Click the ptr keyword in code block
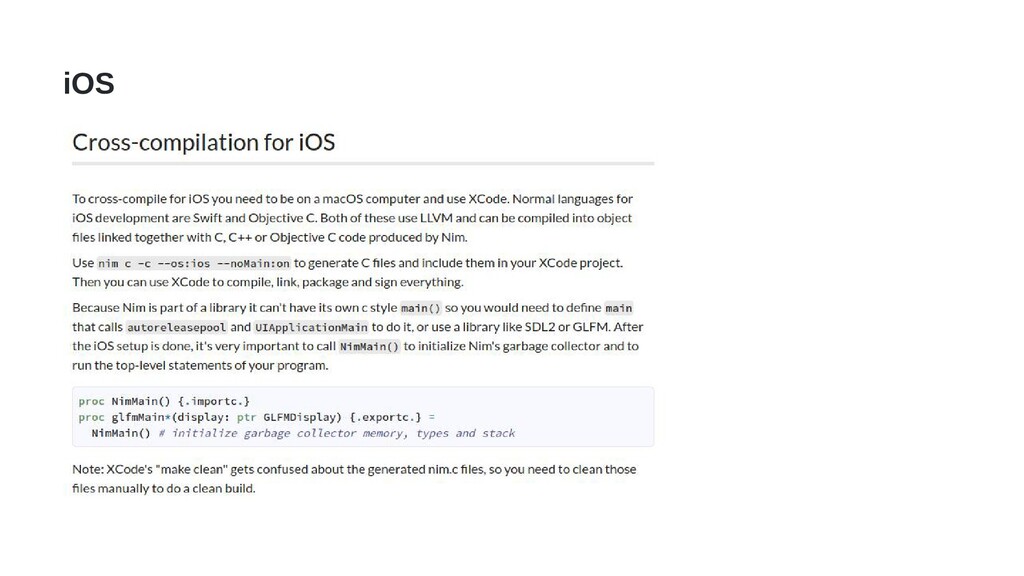Viewport: 1024px width, 576px height. coord(246,417)
